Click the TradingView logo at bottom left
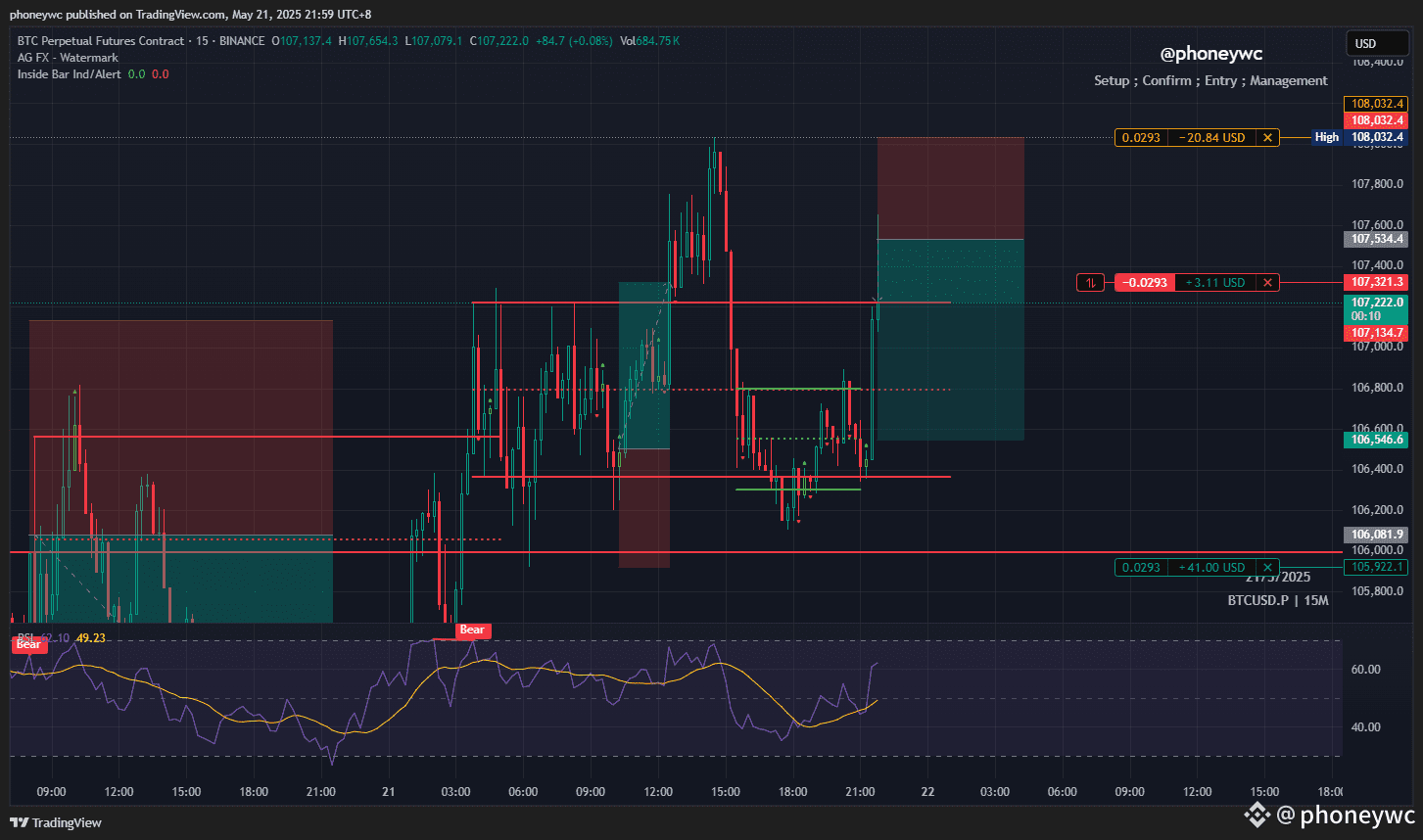 coord(56,822)
